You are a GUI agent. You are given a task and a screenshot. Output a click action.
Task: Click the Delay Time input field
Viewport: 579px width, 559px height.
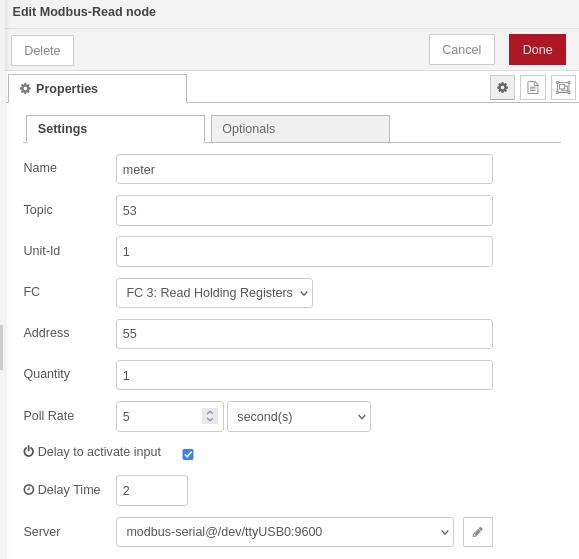pos(152,490)
